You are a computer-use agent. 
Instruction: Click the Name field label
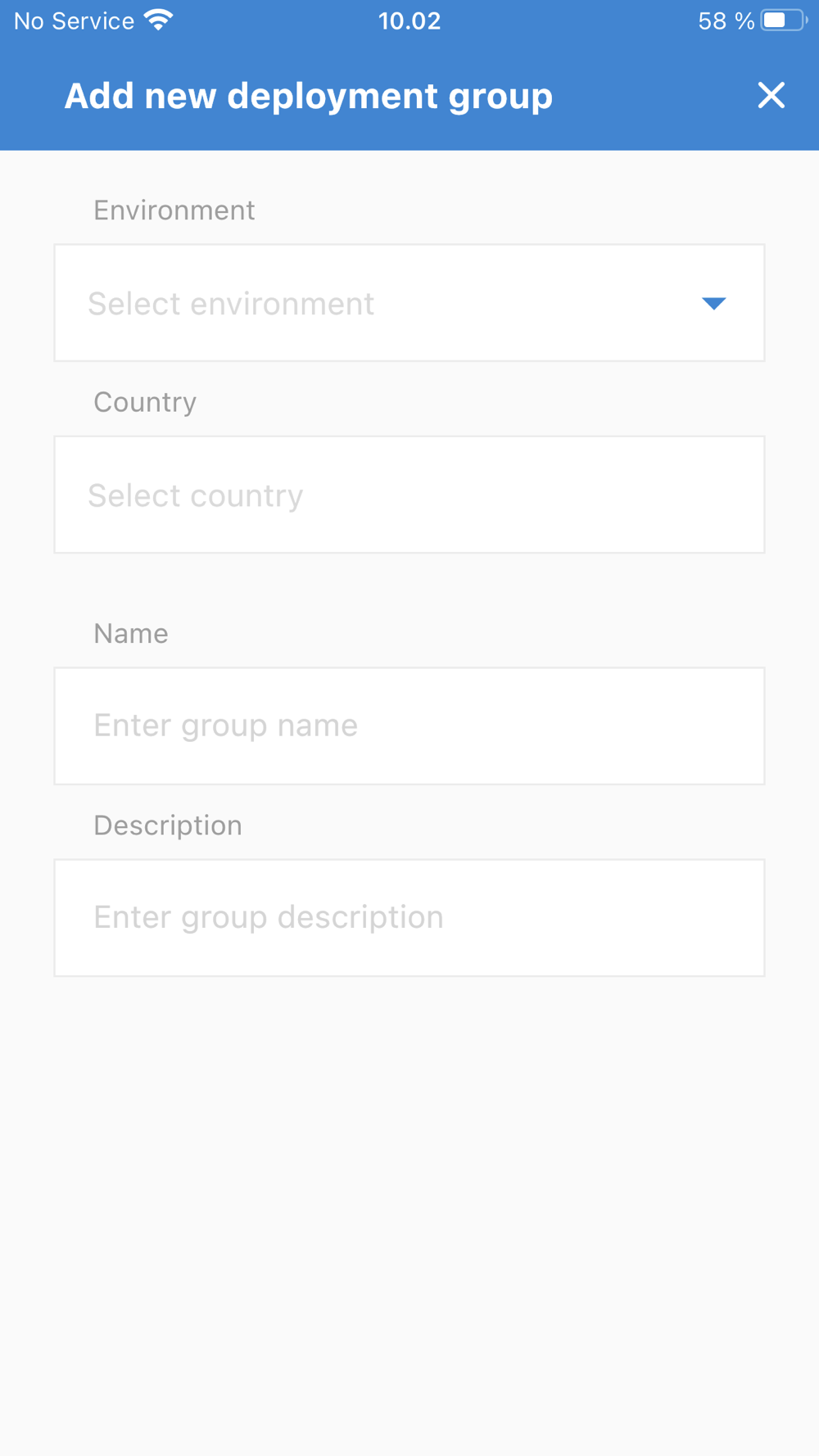click(131, 634)
